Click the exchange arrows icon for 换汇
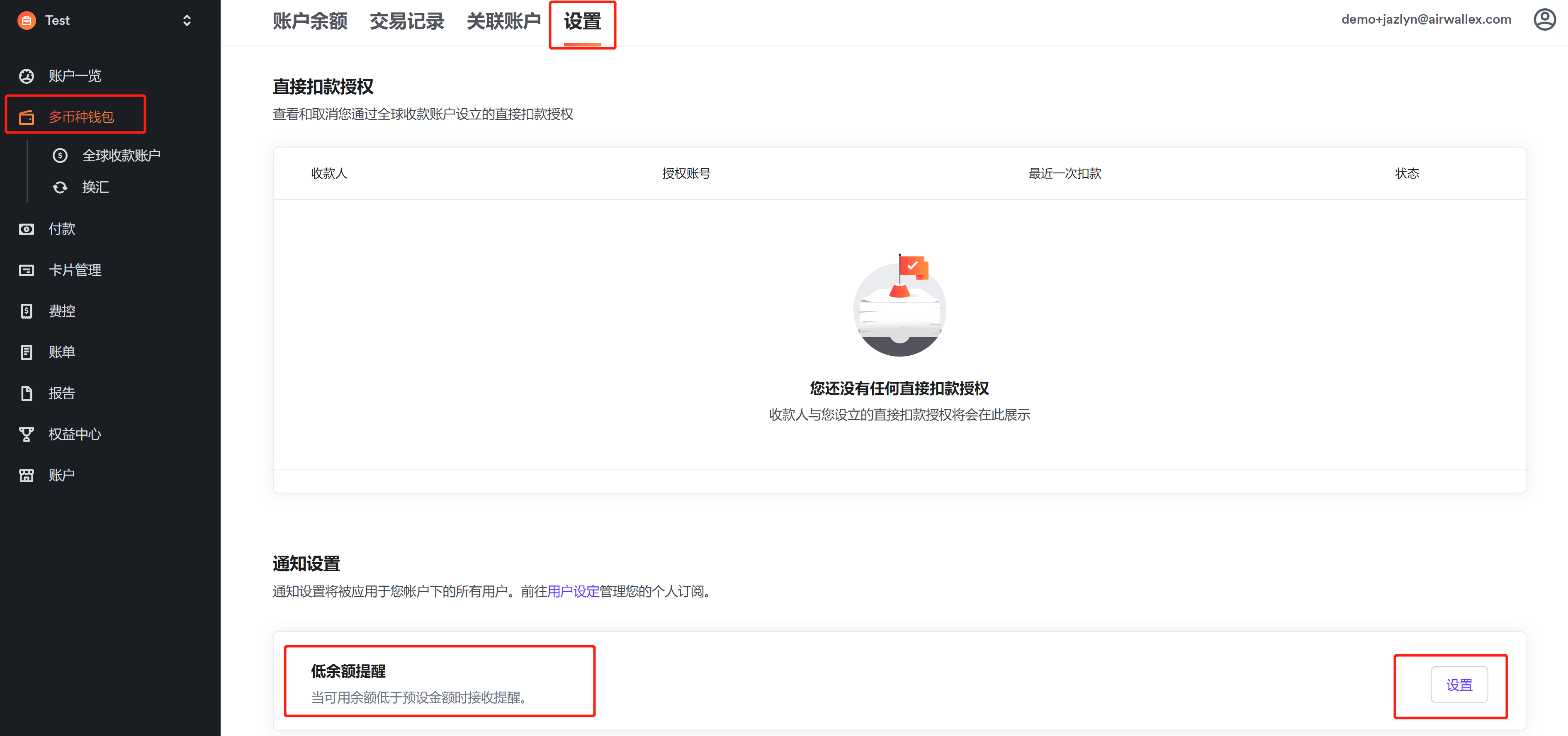The height and width of the screenshot is (736, 1568). click(60, 187)
